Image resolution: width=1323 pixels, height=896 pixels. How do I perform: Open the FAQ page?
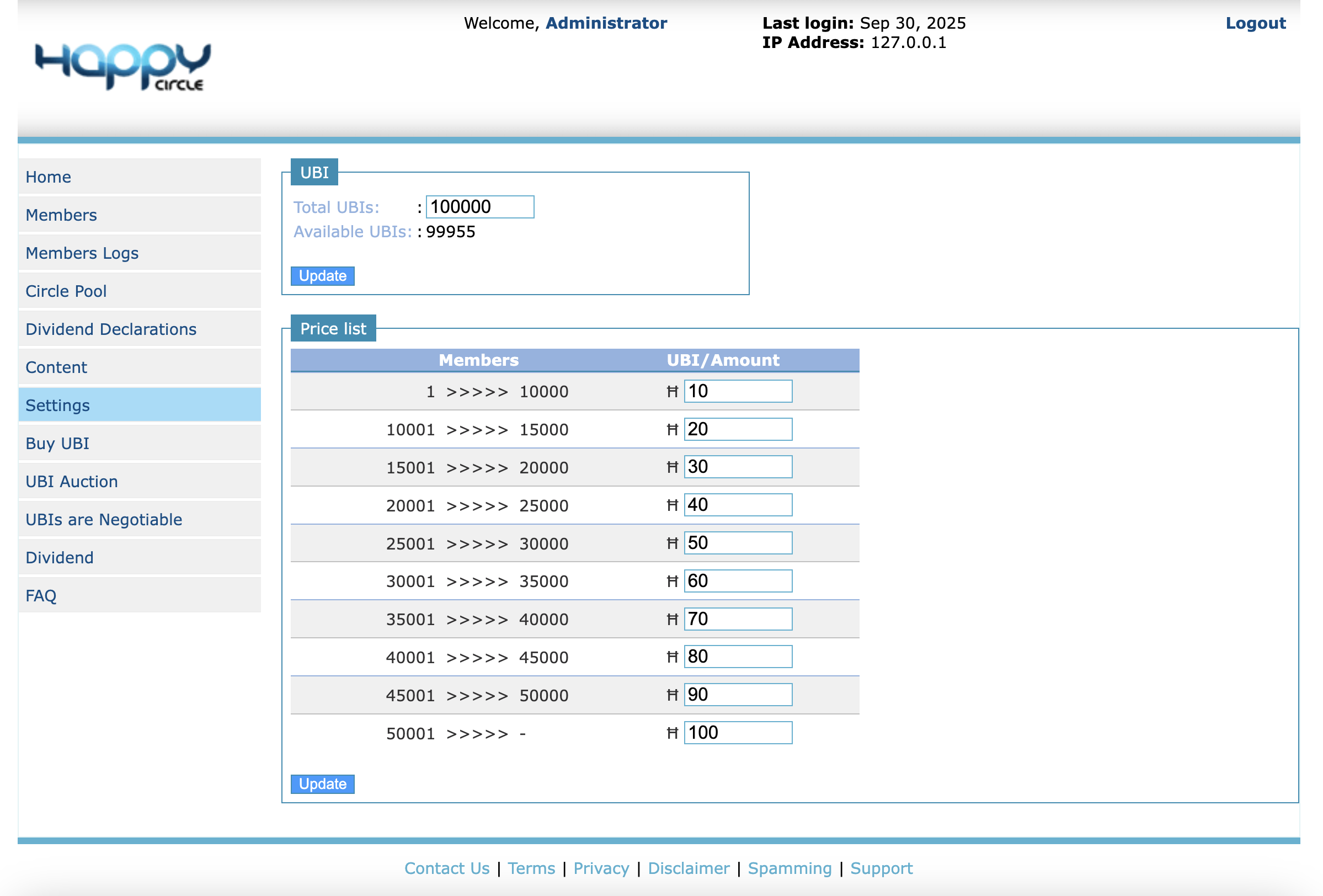click(x=140, y=595)
